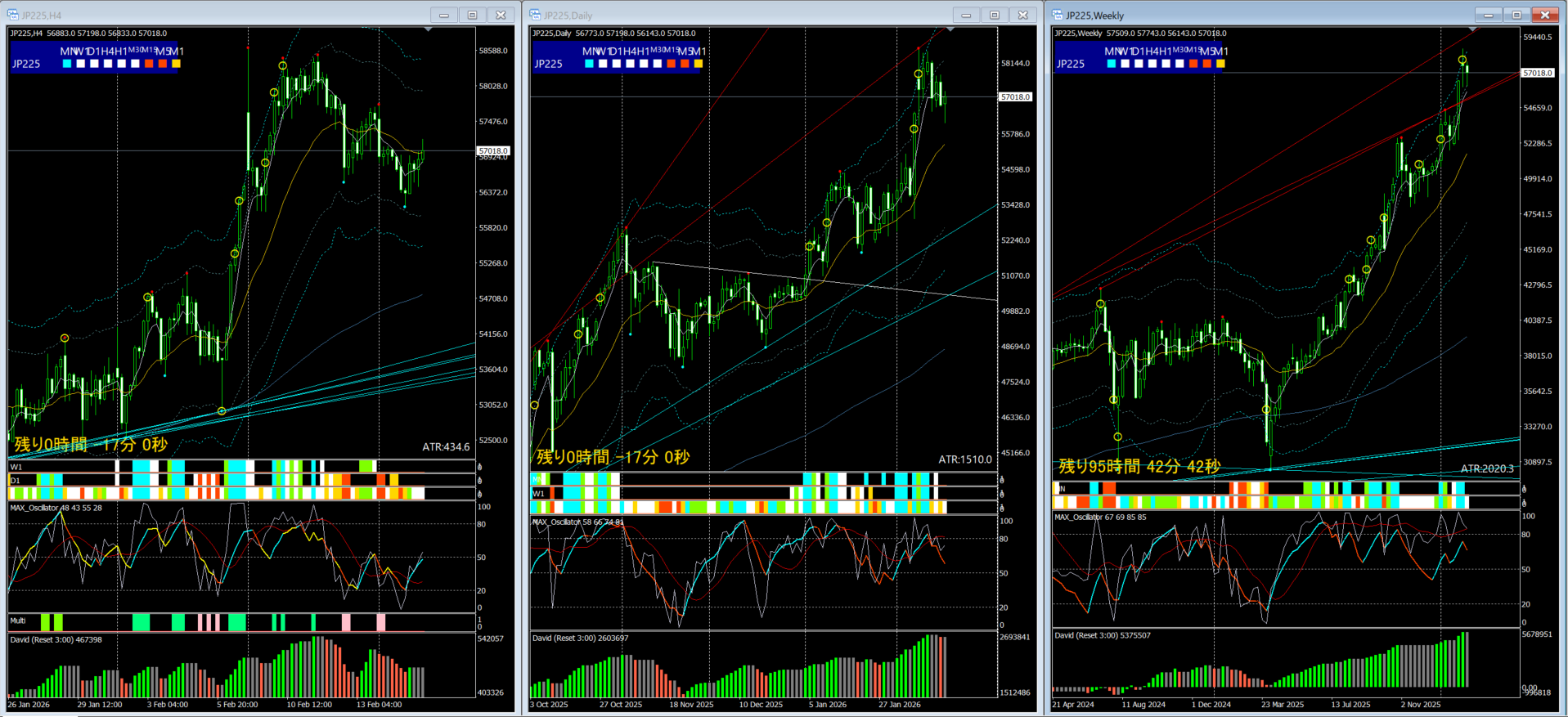
Task: Minimize the JP225,Weekly chart window
Action: (1489, 15)
